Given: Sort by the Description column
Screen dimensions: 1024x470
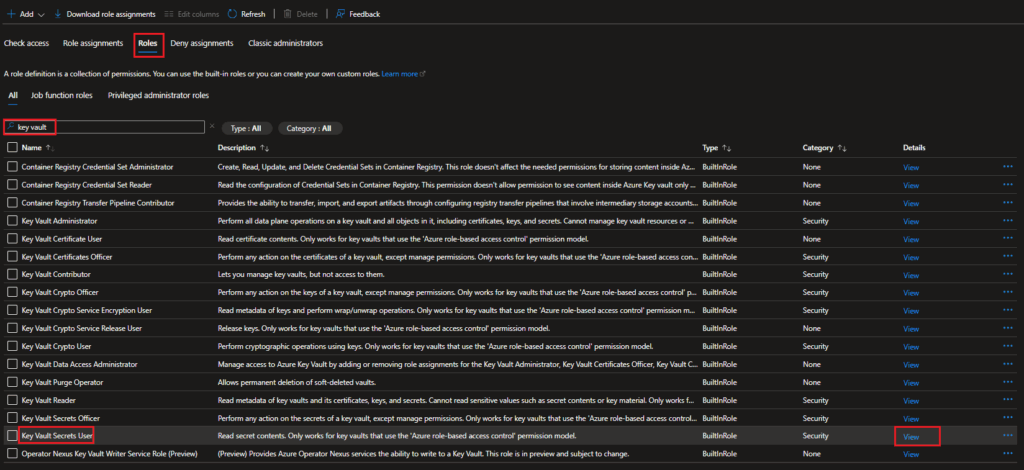Looking at the screenshot, I should point(243,148).
